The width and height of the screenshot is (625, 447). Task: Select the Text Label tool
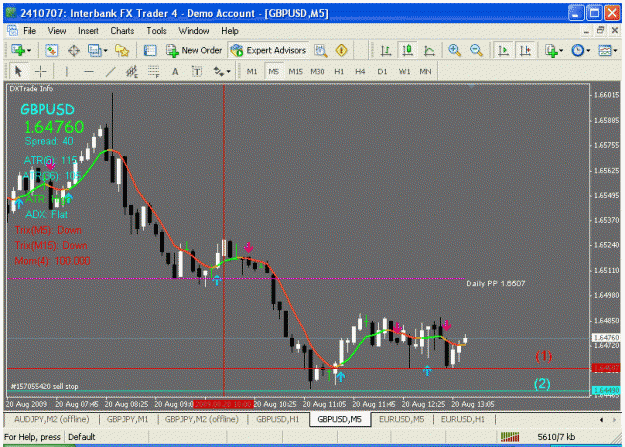tap(197, 71)
